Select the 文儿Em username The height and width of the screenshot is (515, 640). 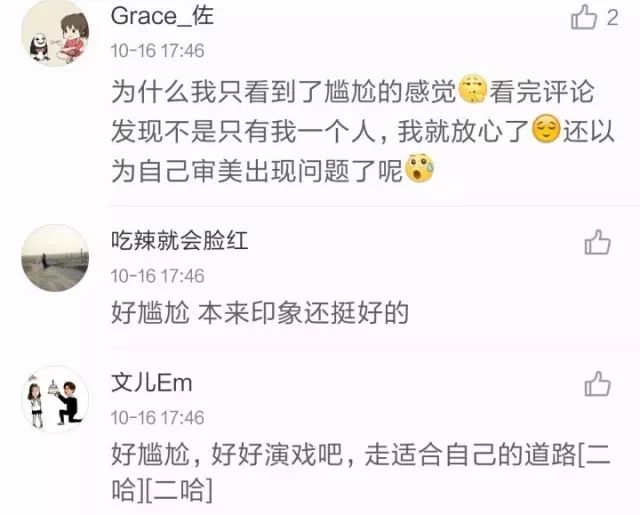point(151,383)
